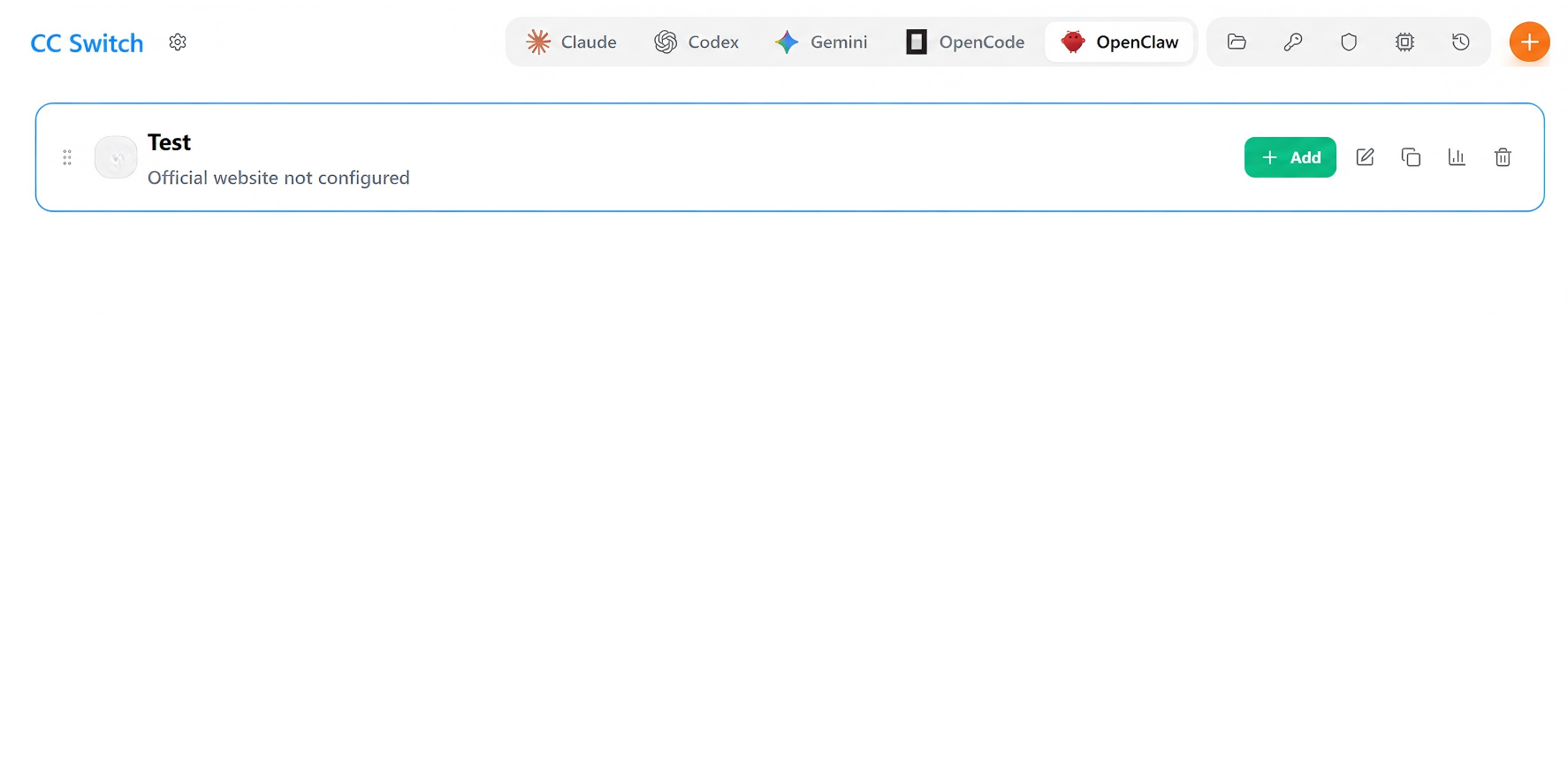Image resolution: width=1568 pixels, height=784 pixels.
Task: Select the OpenClaw tab
Action: pos(1119,42)
